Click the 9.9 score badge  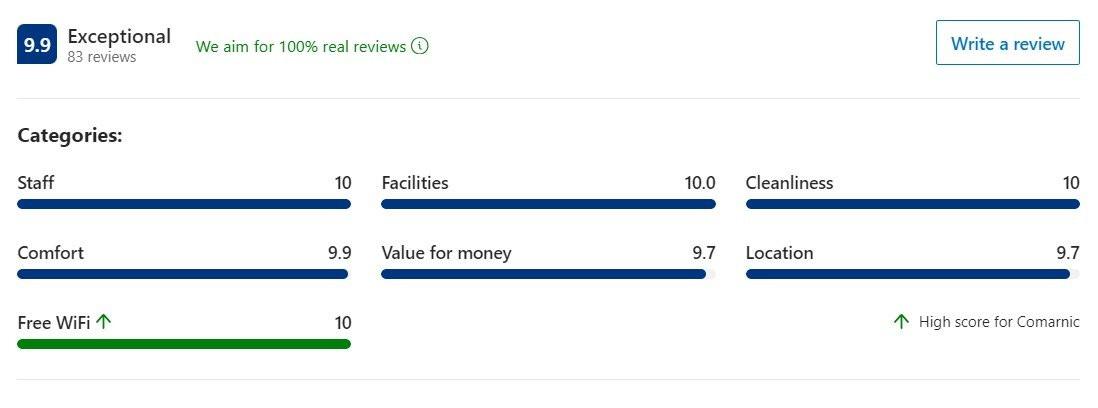pyautogui.click(x=36, y=45)
